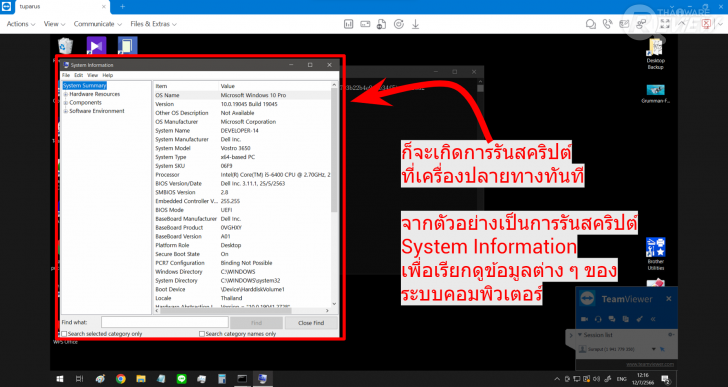Enable Search selected category only checkbox
728x387 pixels.
point(64,334)
